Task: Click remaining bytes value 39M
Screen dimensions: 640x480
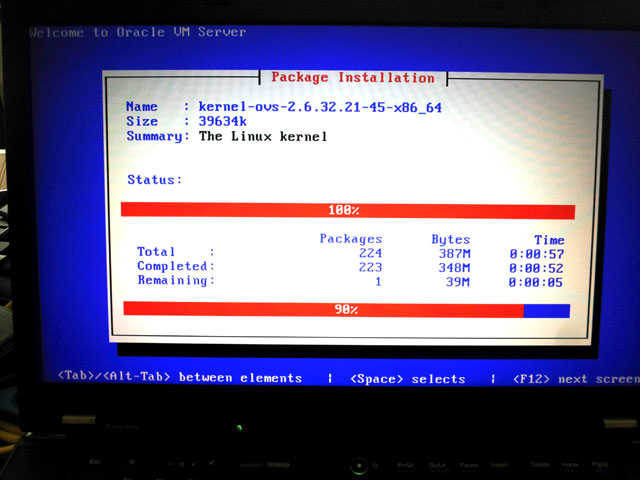Action: click(458, 282)
